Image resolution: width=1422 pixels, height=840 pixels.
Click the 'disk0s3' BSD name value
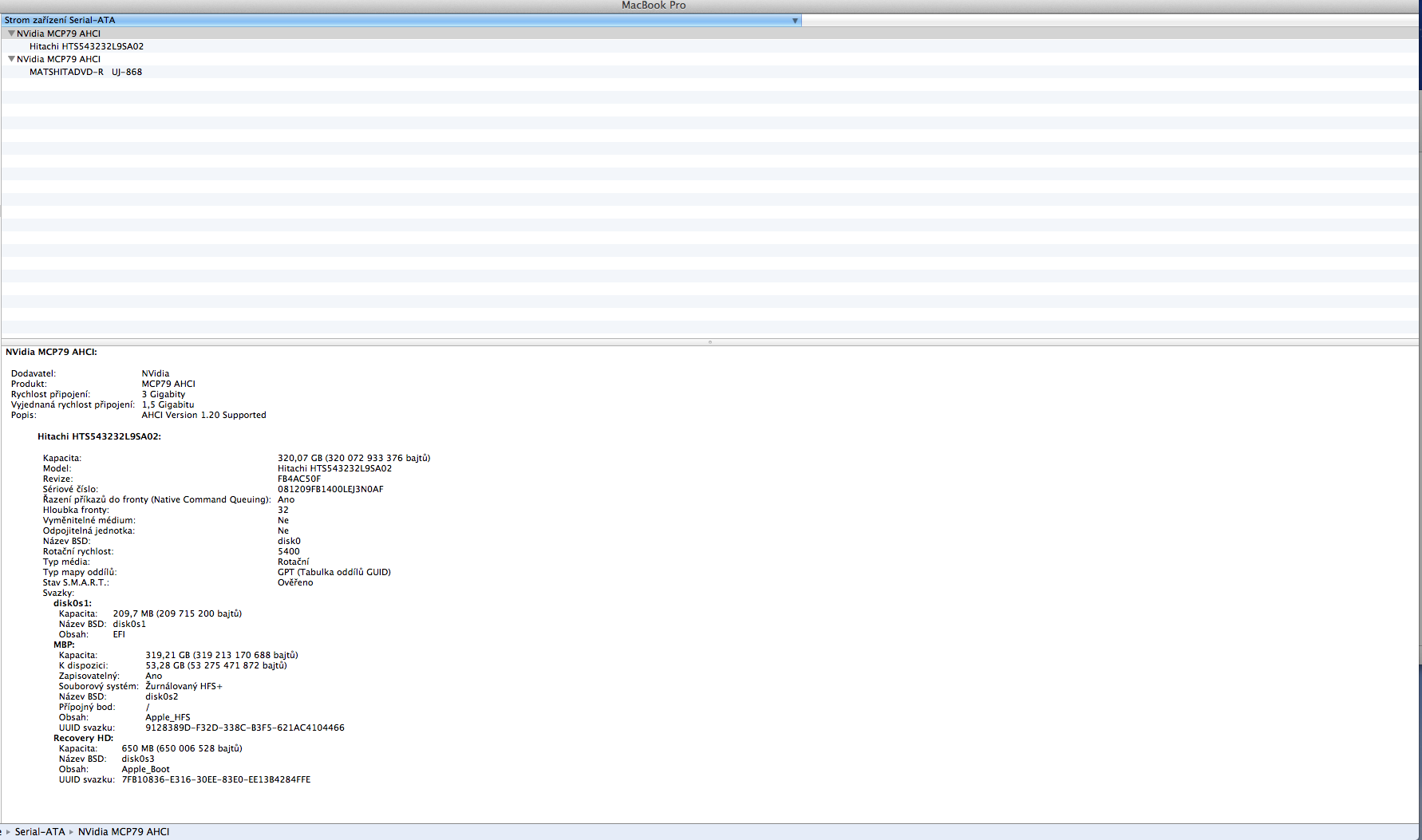click(138, 759)
